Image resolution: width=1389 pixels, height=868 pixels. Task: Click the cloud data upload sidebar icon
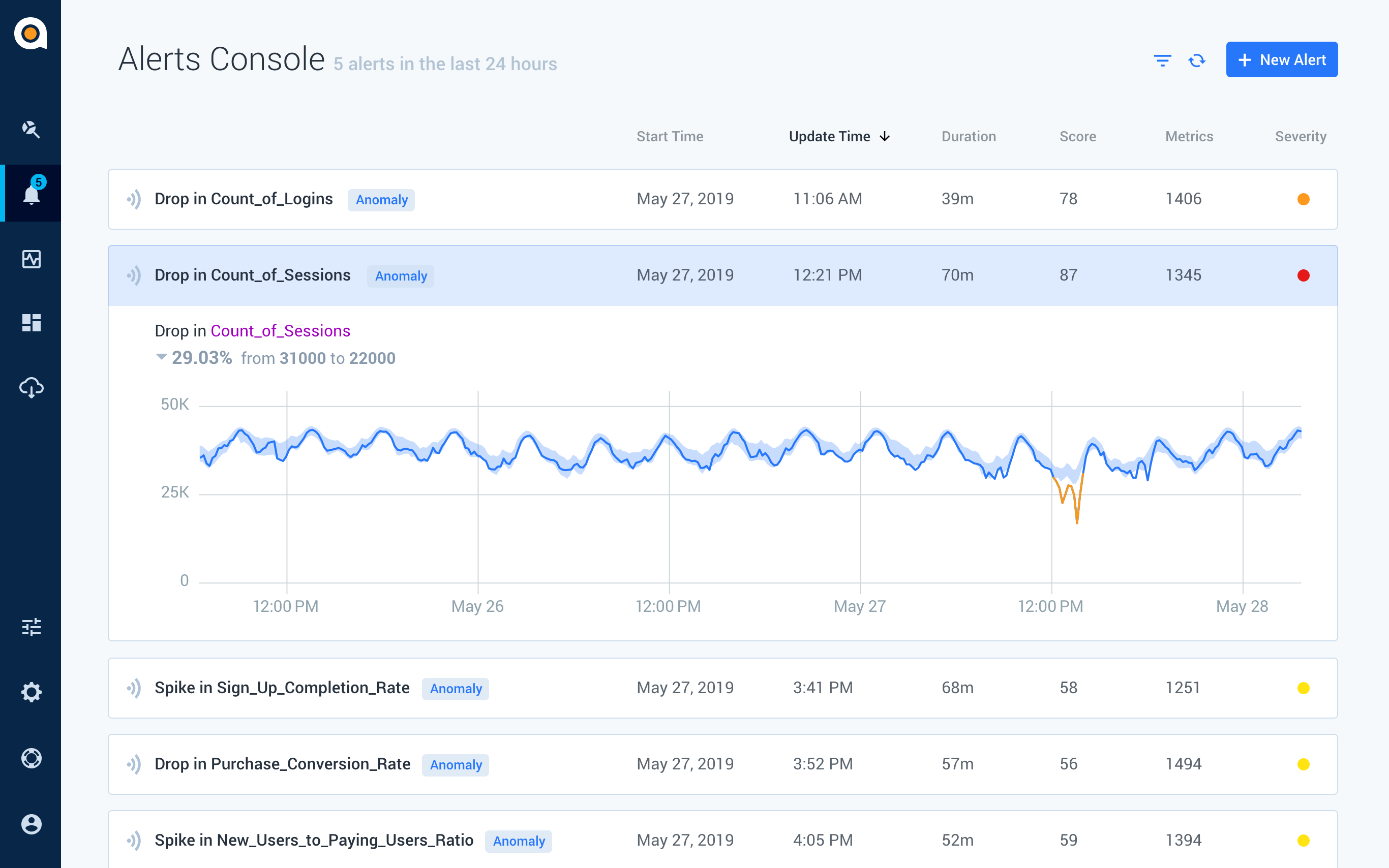31,388
